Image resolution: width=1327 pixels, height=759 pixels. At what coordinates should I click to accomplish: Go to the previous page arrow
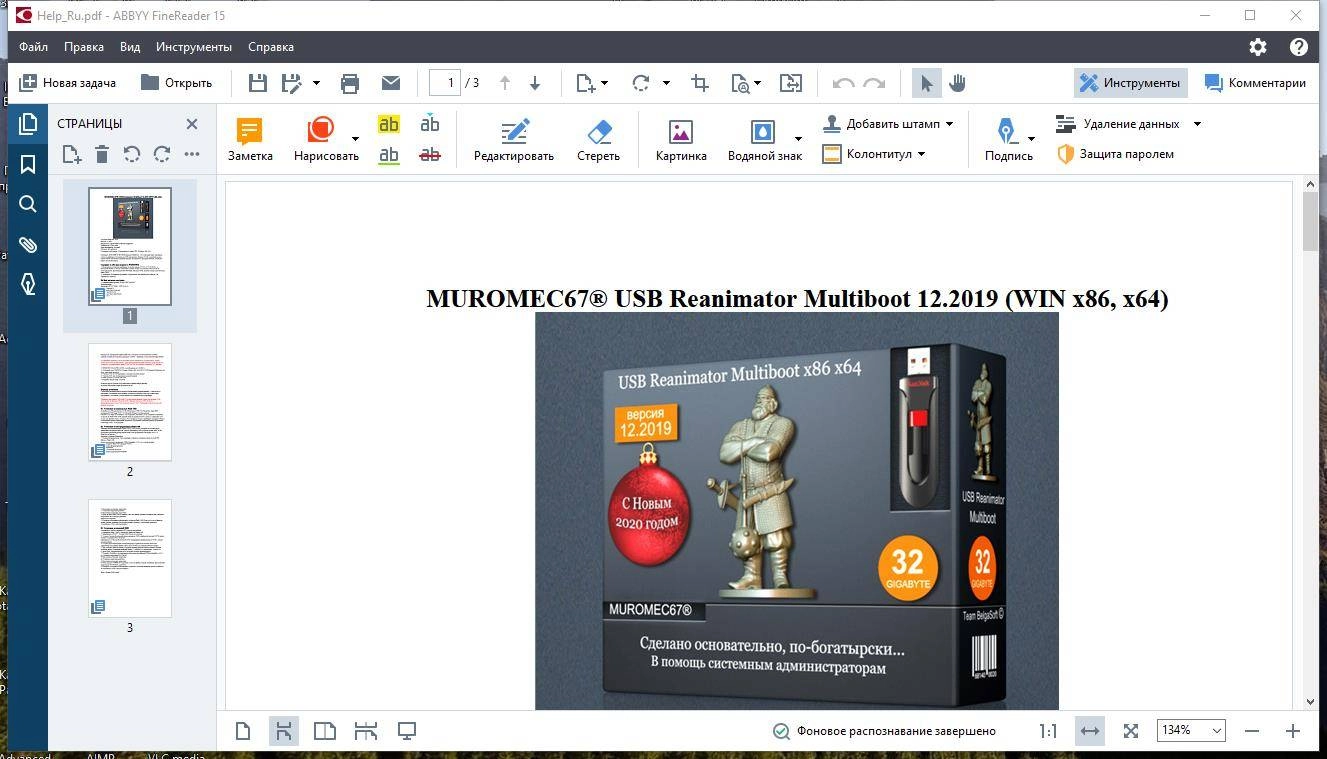coord(505,83)
